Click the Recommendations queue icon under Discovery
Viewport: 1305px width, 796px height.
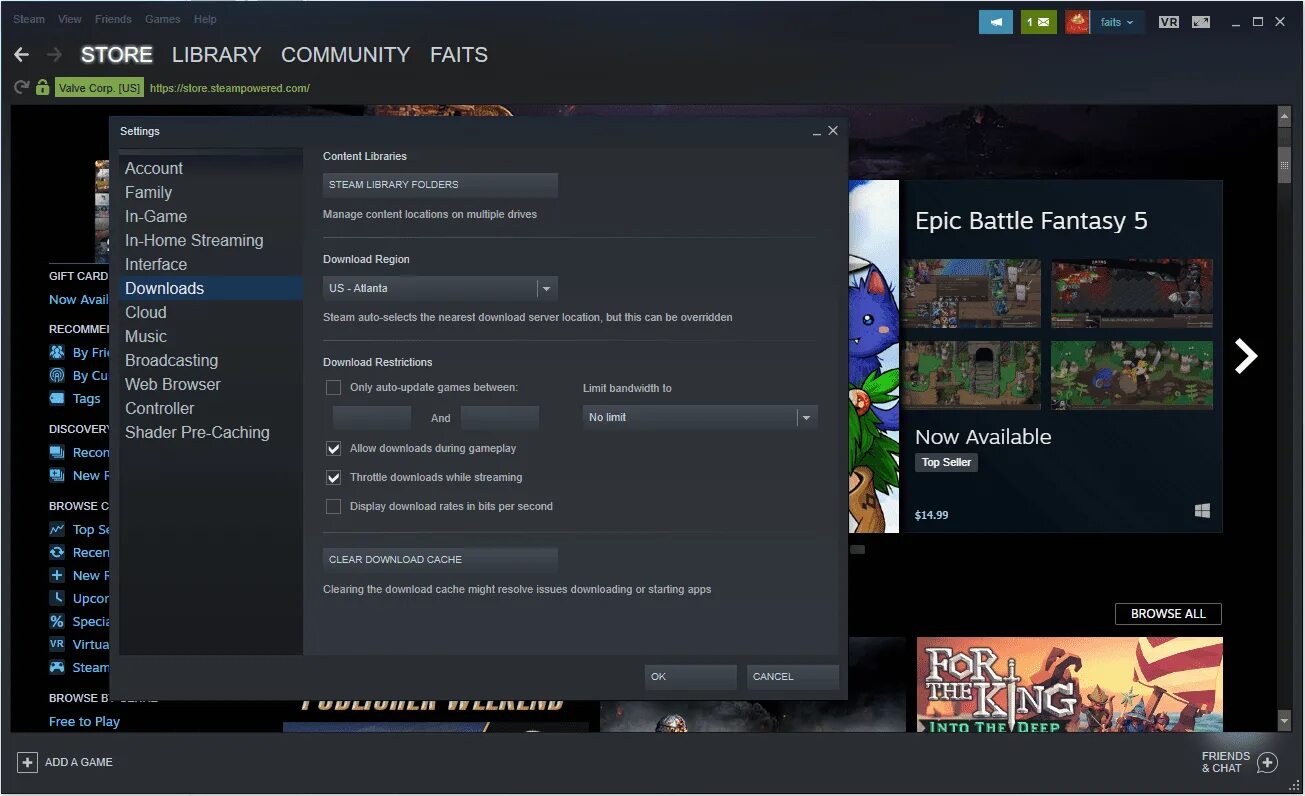coord(57,452)
